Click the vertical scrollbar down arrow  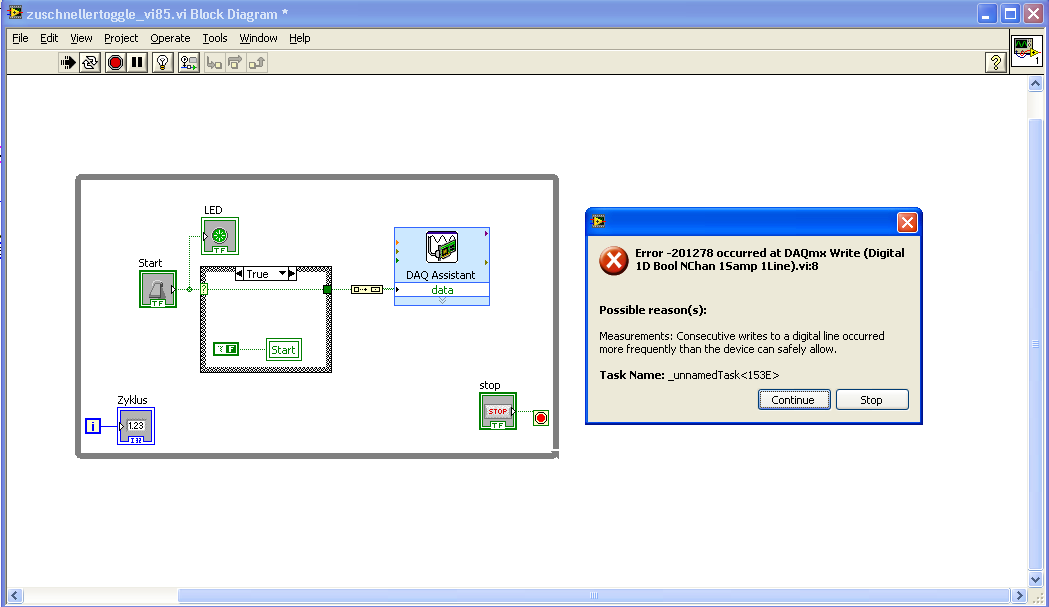[1036, 580]
